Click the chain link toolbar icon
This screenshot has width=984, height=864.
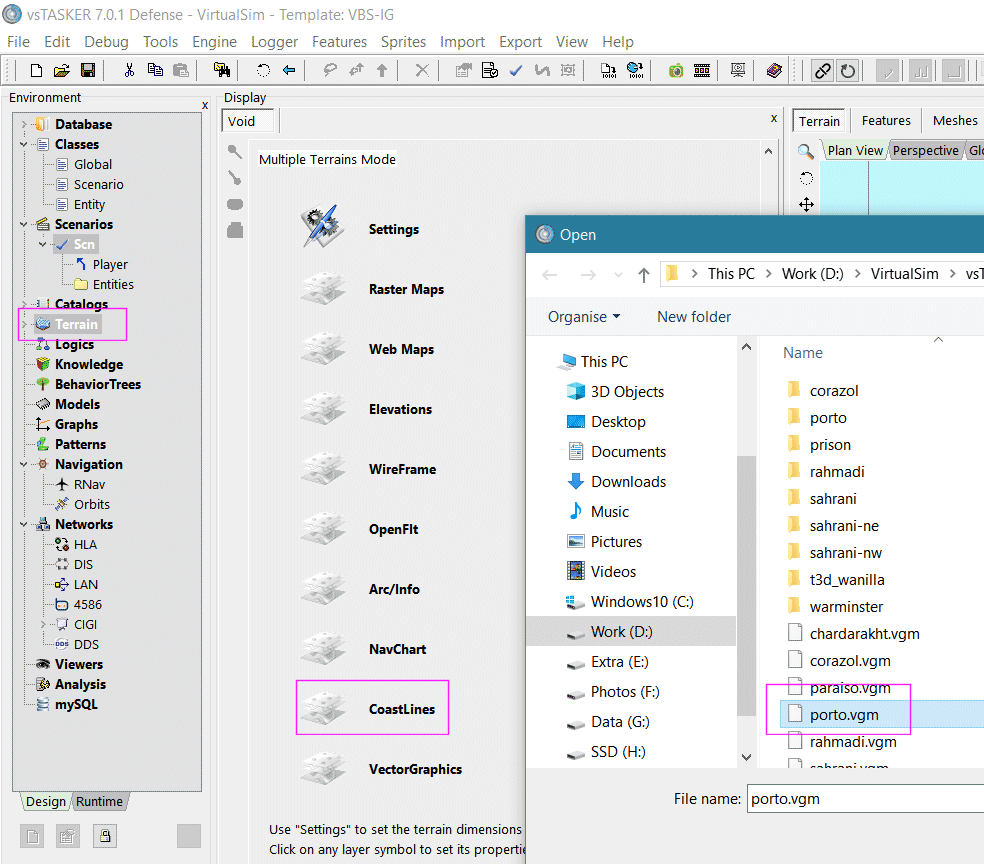[x=822, y=70]
